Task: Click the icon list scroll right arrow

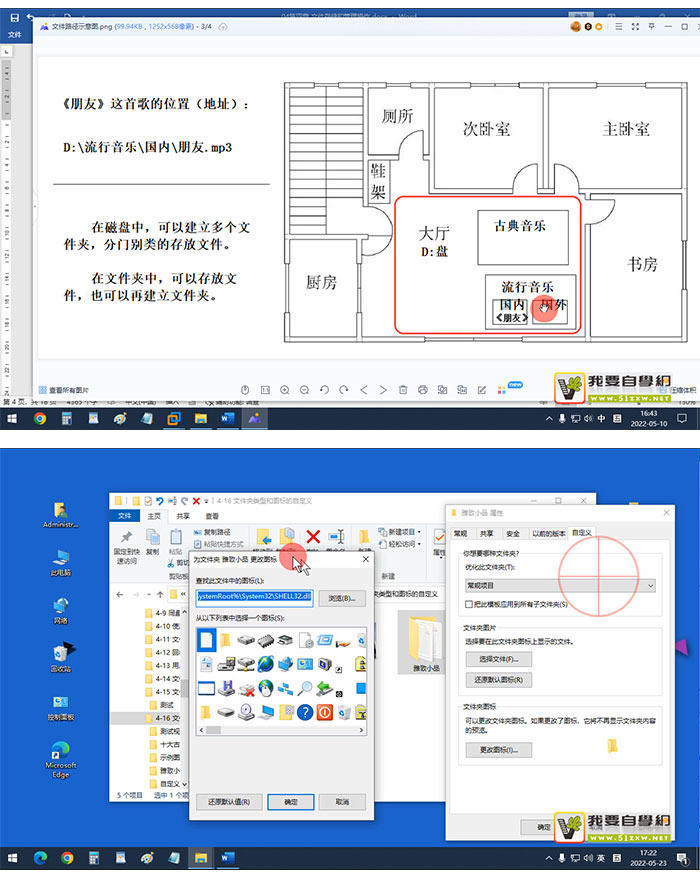Action: [361, 730]
